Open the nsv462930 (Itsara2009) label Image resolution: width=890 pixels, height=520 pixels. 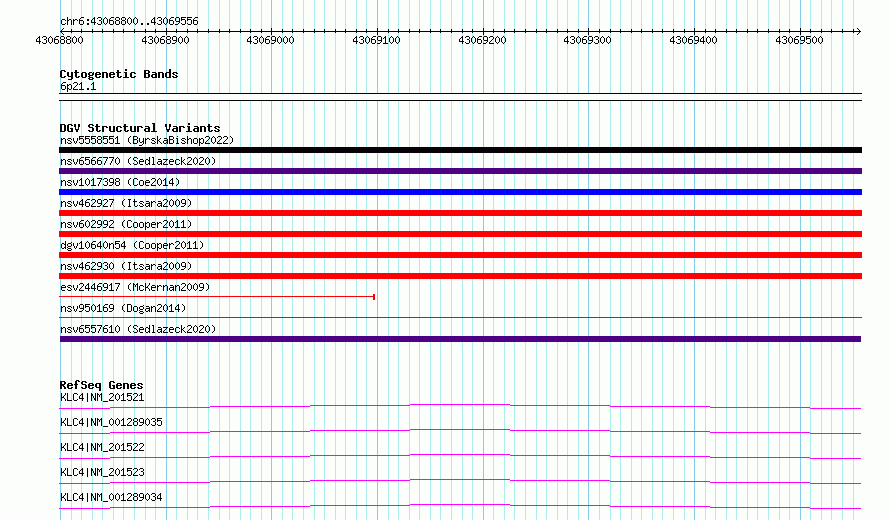click(126, 266)
